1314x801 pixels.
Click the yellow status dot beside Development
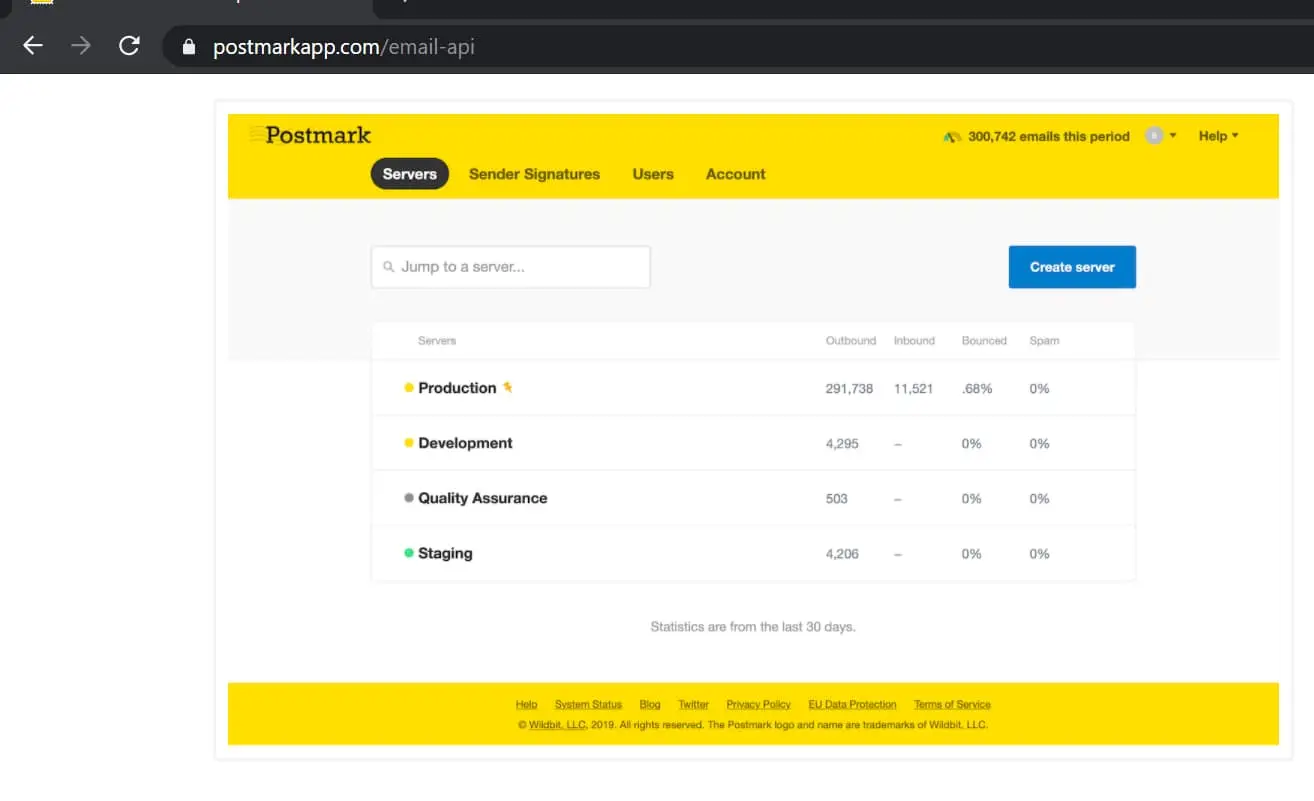(409, 443)
